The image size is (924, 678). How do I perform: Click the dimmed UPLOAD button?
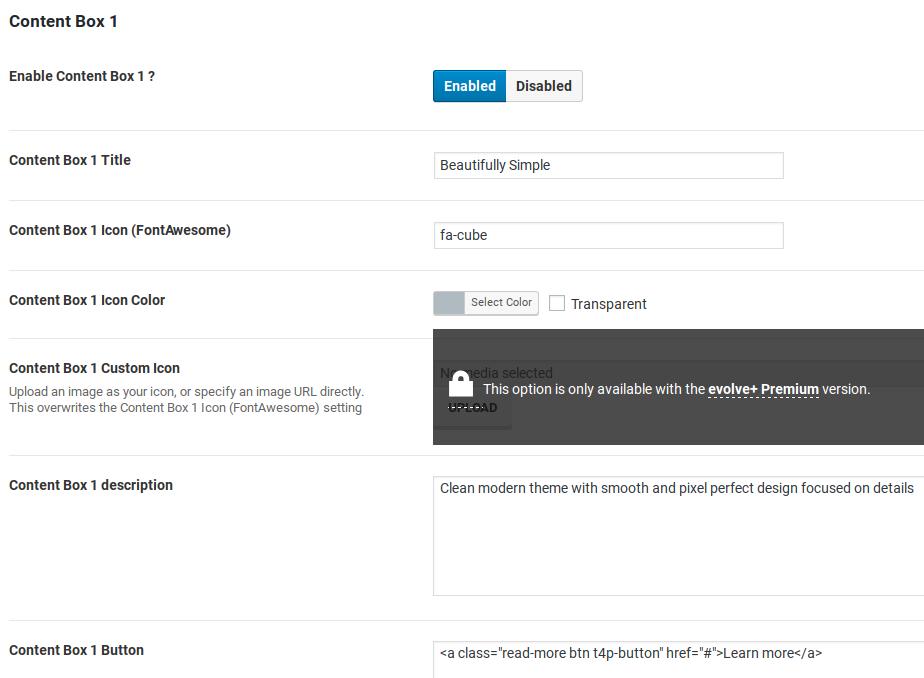click(473, 408)
